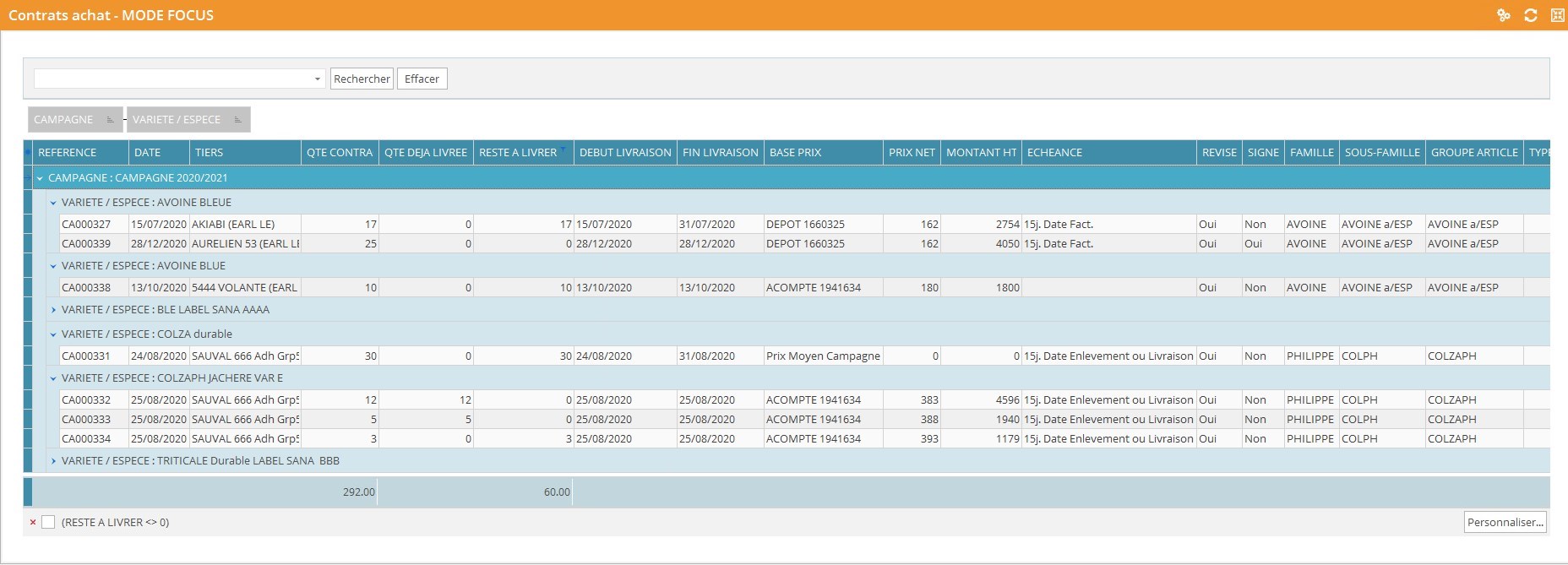
Task: Collapse the CAMPAGNE 2020/2021 group
Action: pos(40,178)
